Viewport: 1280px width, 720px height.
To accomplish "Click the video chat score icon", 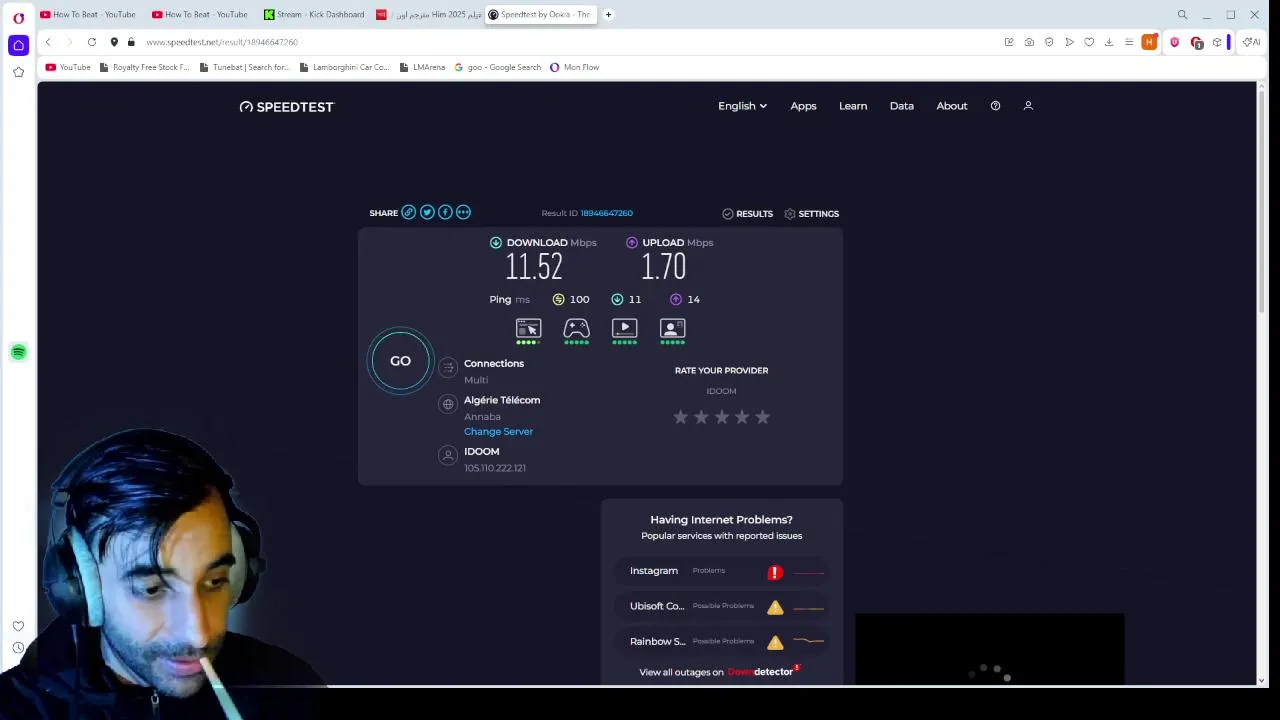I will click(x=672, y=328).
